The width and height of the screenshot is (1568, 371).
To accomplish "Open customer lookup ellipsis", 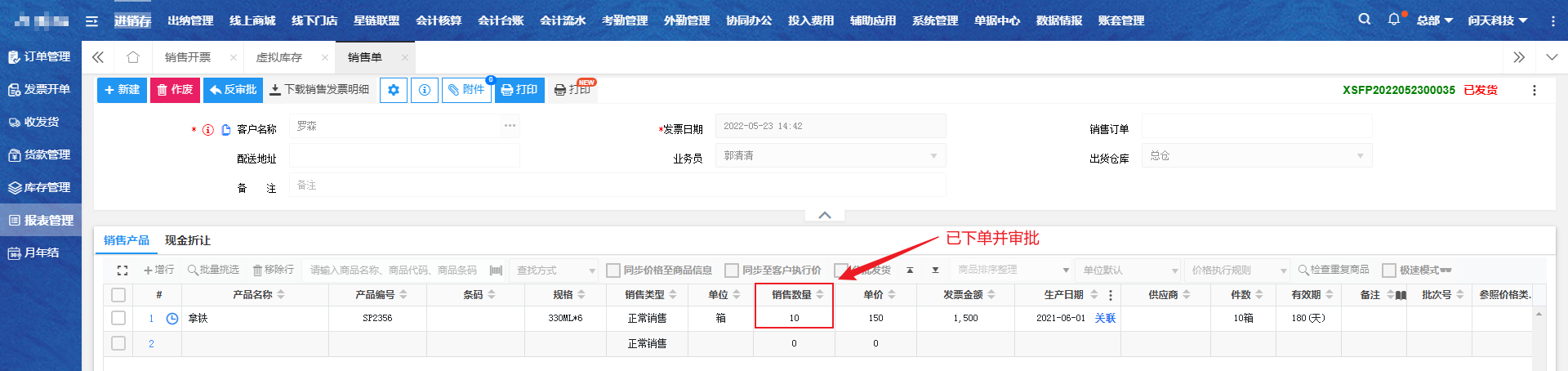I will point(510,126).
